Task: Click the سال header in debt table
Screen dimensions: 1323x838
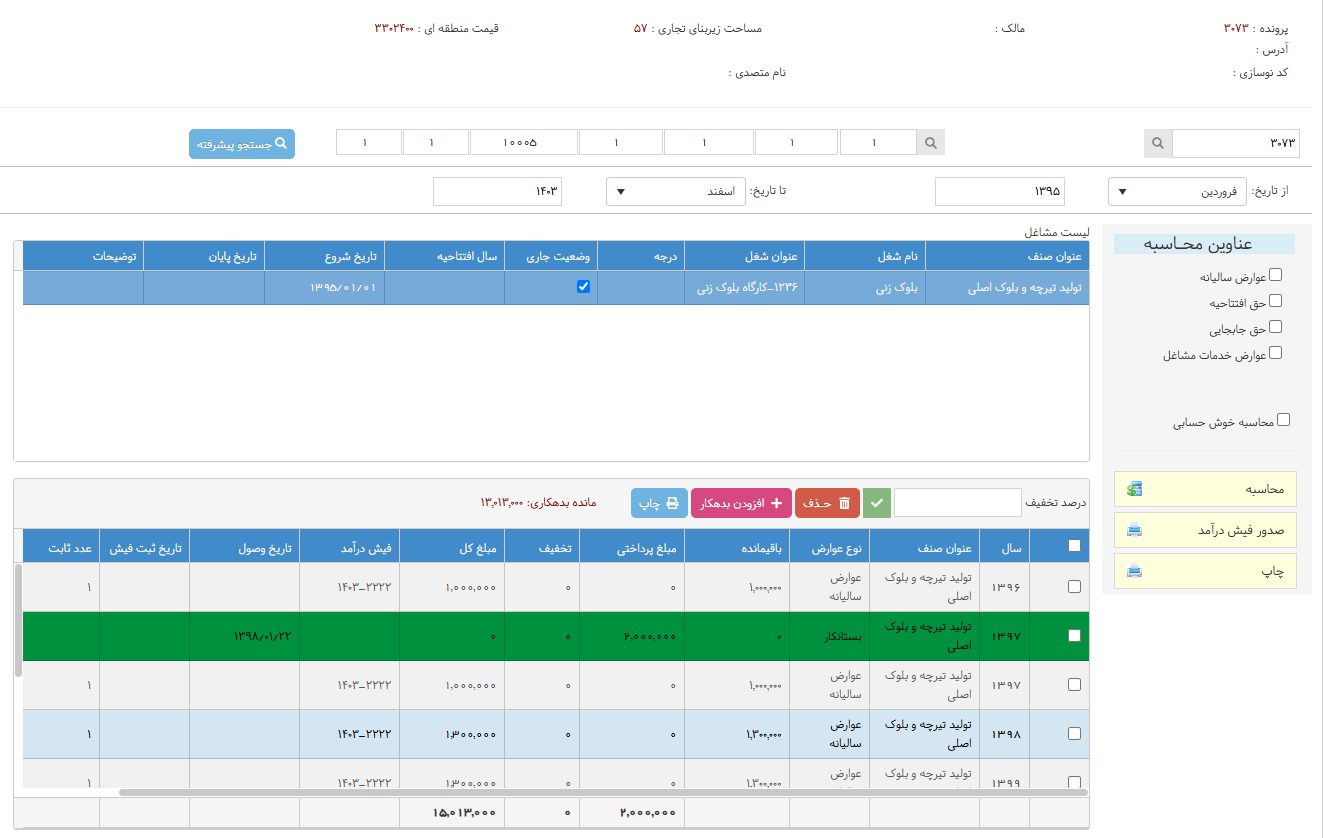Action: coord(1004,546)
